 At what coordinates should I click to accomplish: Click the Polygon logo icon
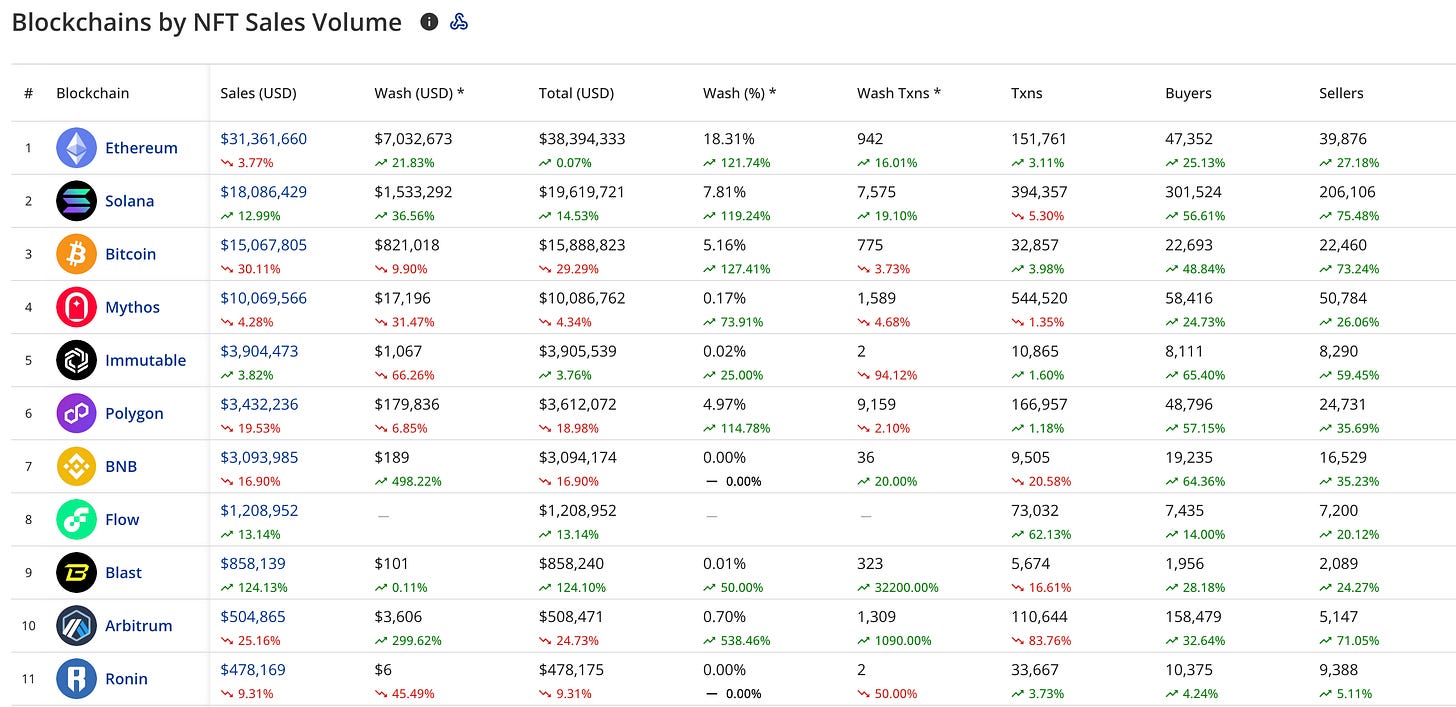[76, 413]
